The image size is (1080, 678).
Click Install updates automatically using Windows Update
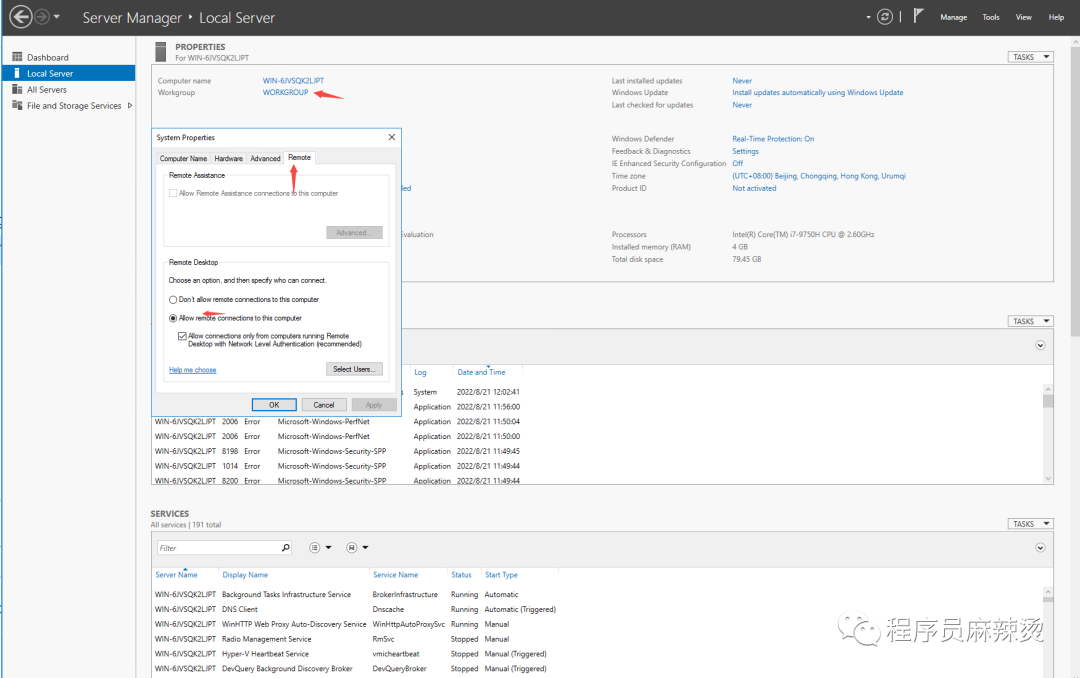818,92
